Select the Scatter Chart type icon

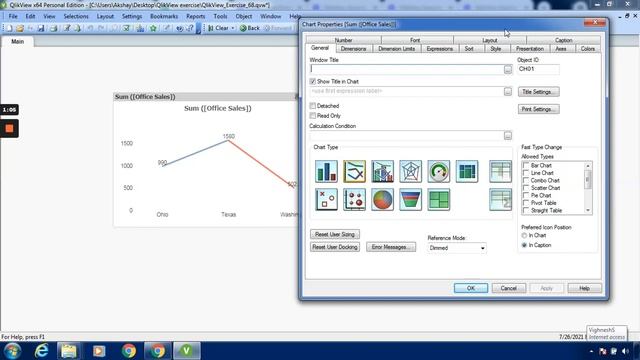pos(326,199)
